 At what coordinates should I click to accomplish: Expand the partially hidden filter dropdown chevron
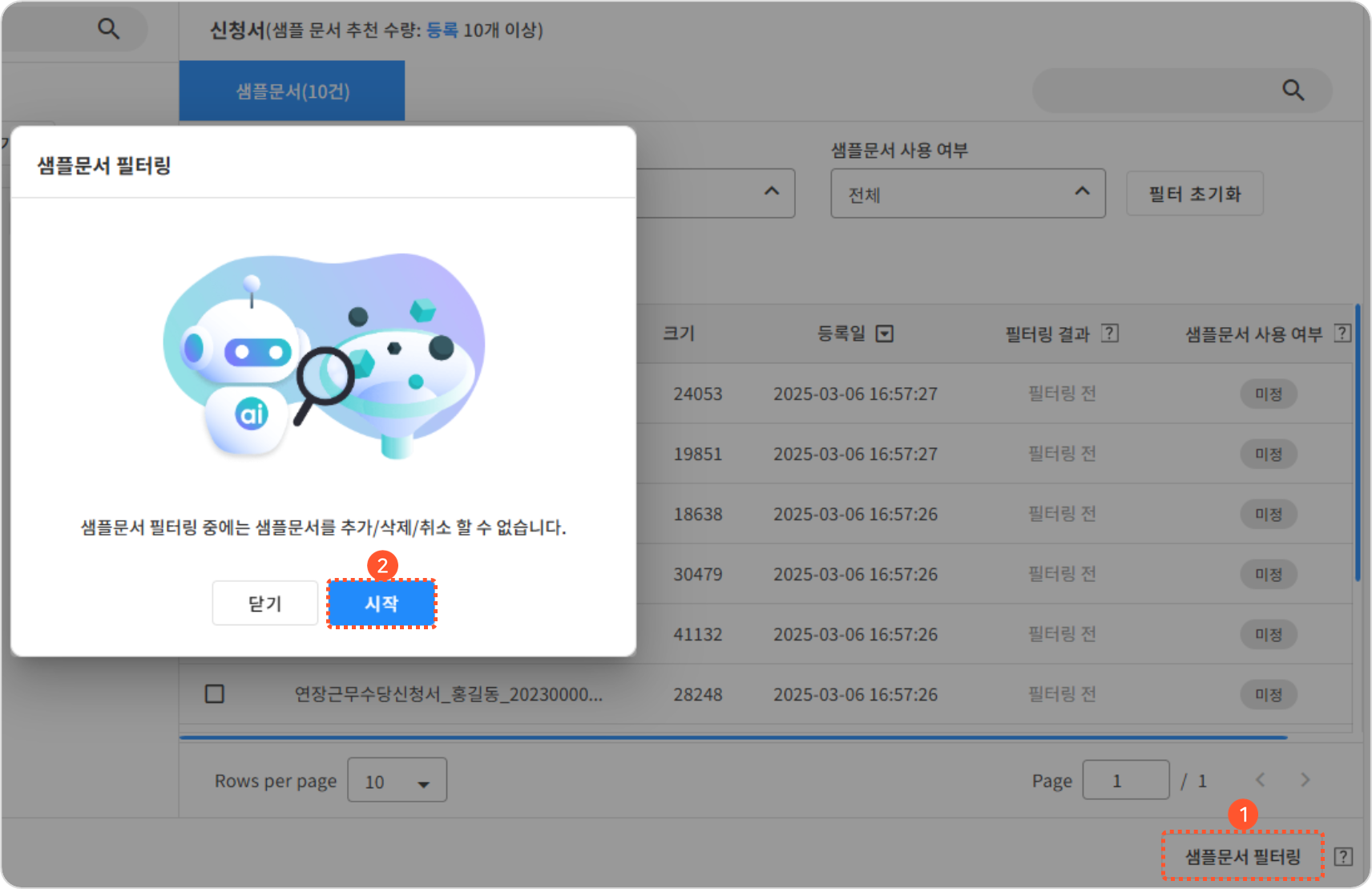[771, 192]
